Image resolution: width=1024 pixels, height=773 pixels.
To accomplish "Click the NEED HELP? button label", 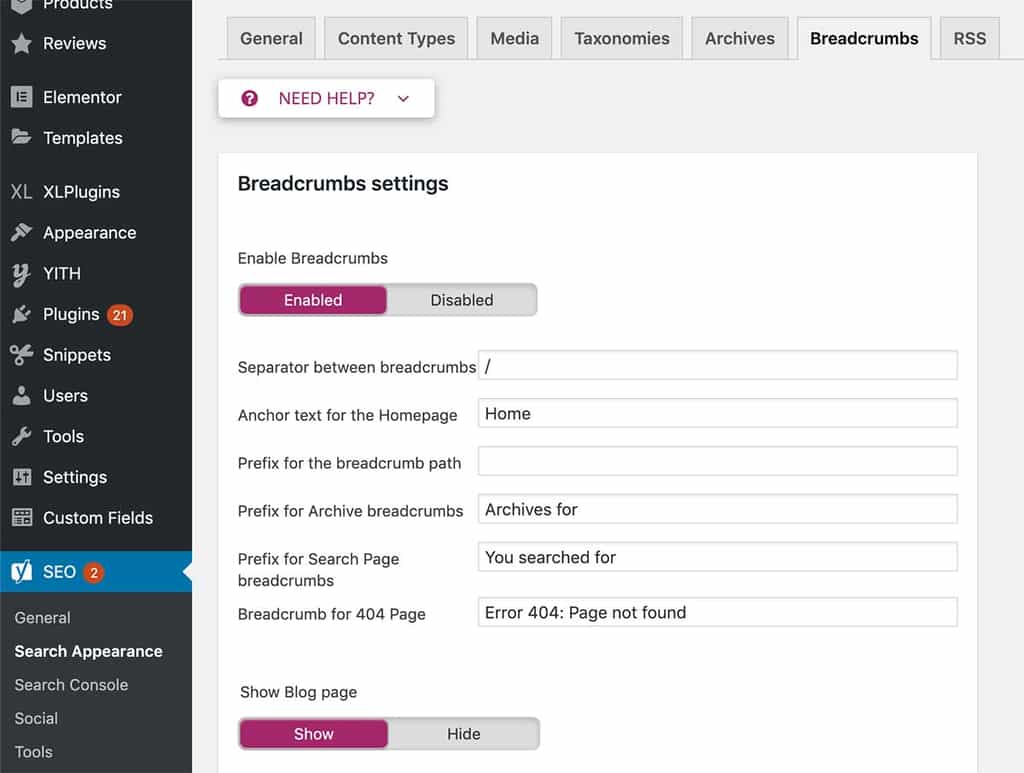I will pyautogui.click(x=327, y=99).
